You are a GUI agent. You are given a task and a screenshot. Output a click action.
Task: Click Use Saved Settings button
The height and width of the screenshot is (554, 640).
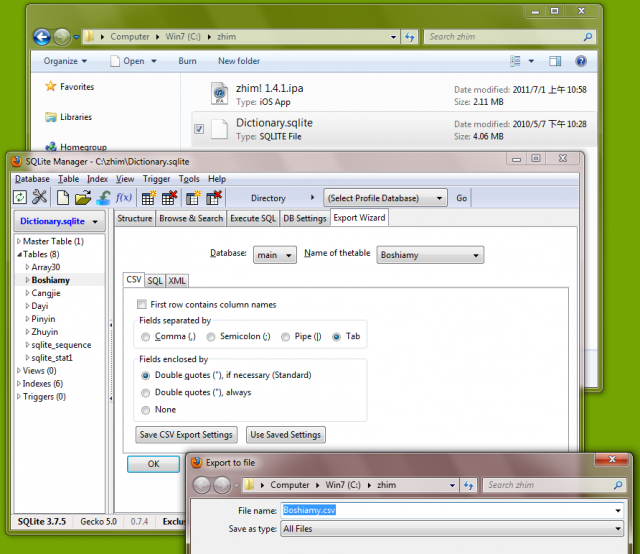pyautogui.click(x=285, y=435)
